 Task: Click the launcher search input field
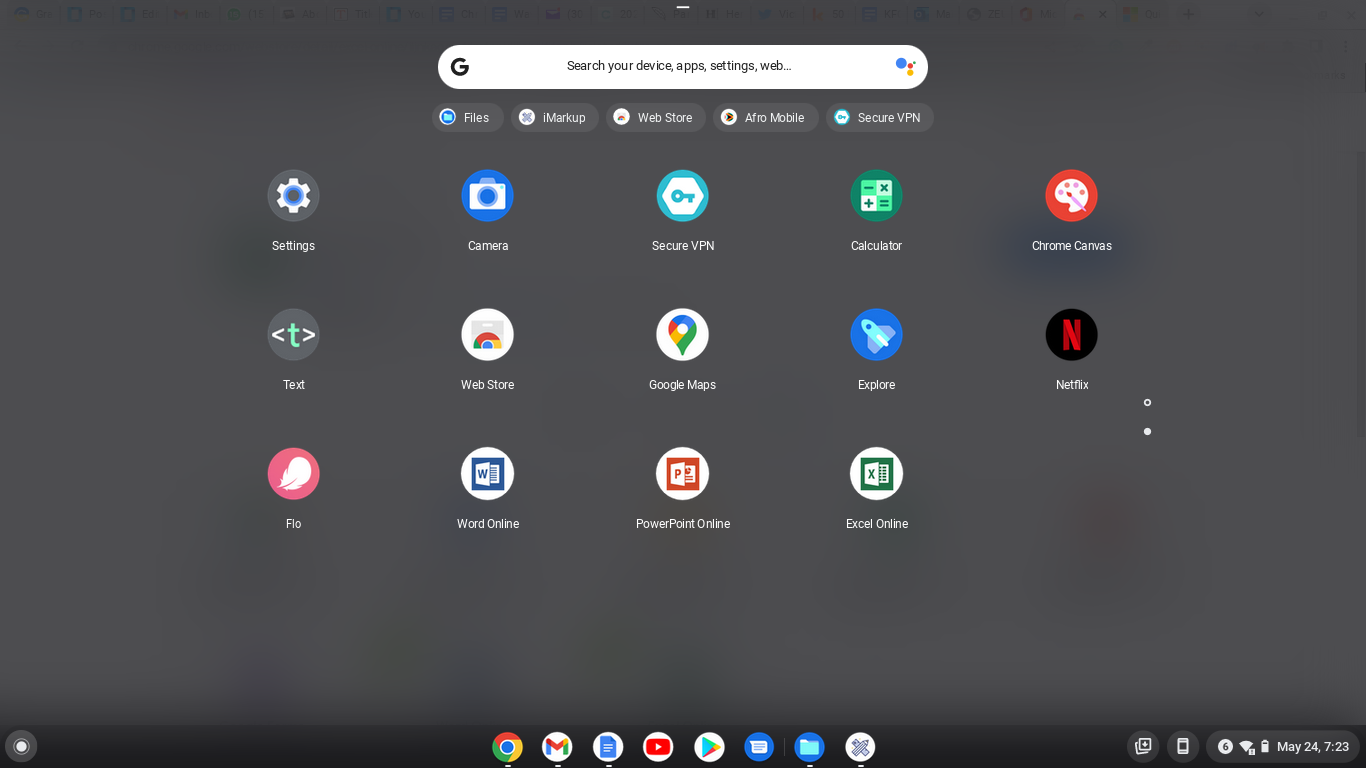(x=682, y=67)
